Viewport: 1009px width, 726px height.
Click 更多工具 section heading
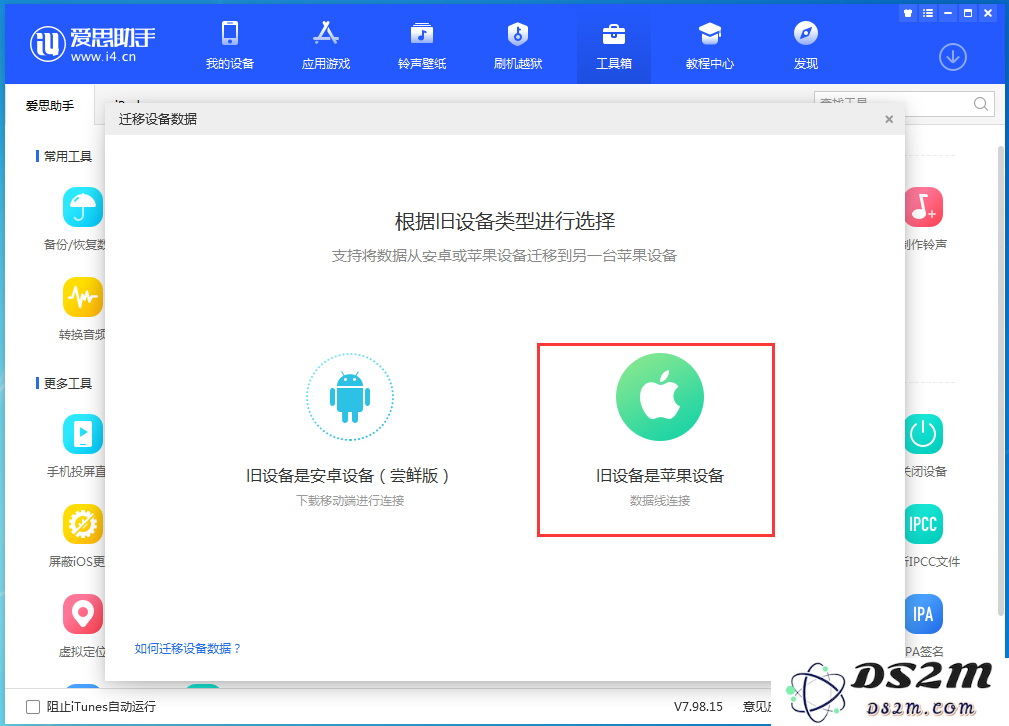pos(68,384)
